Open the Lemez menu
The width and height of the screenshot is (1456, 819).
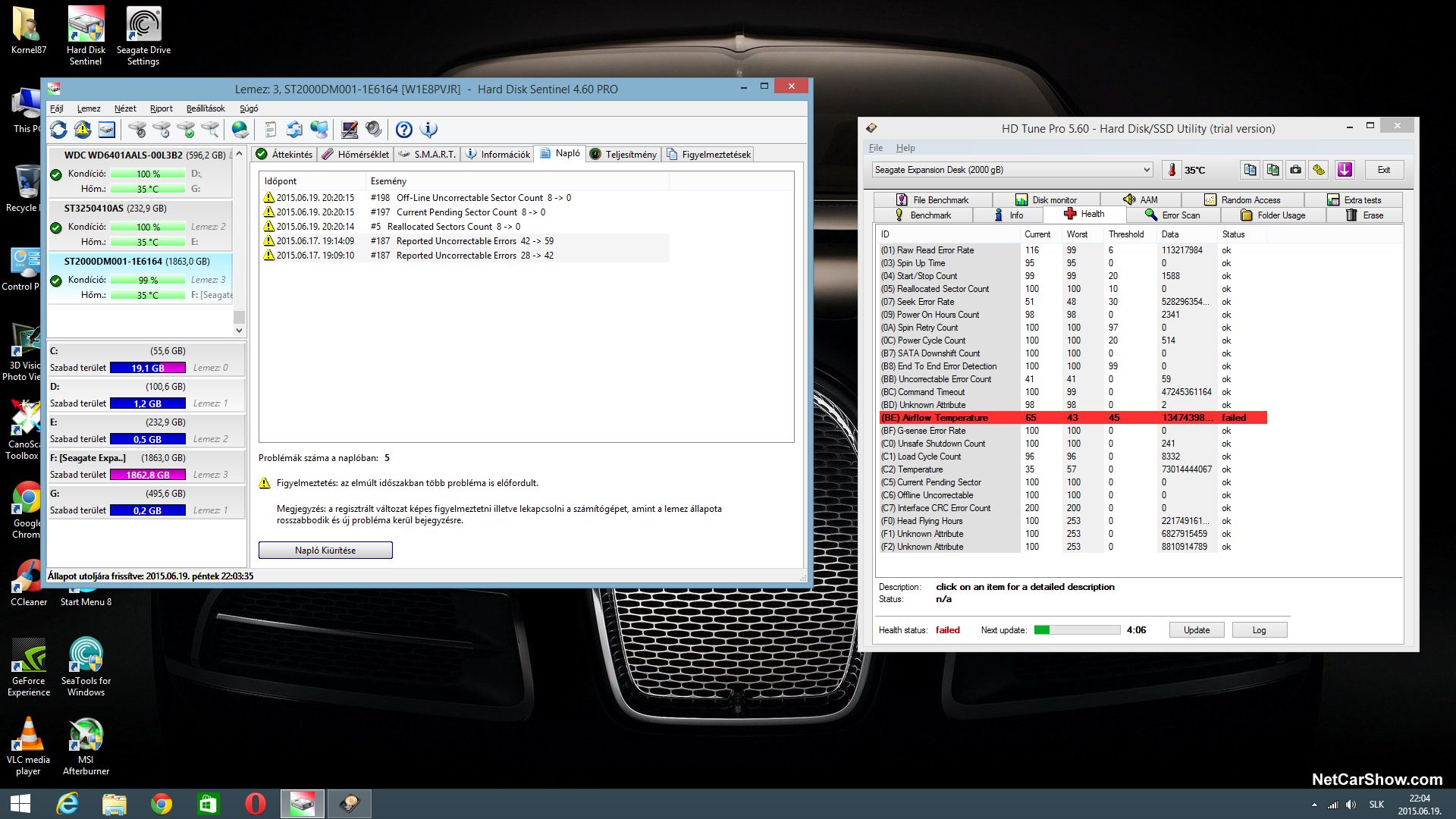point(89,108)
